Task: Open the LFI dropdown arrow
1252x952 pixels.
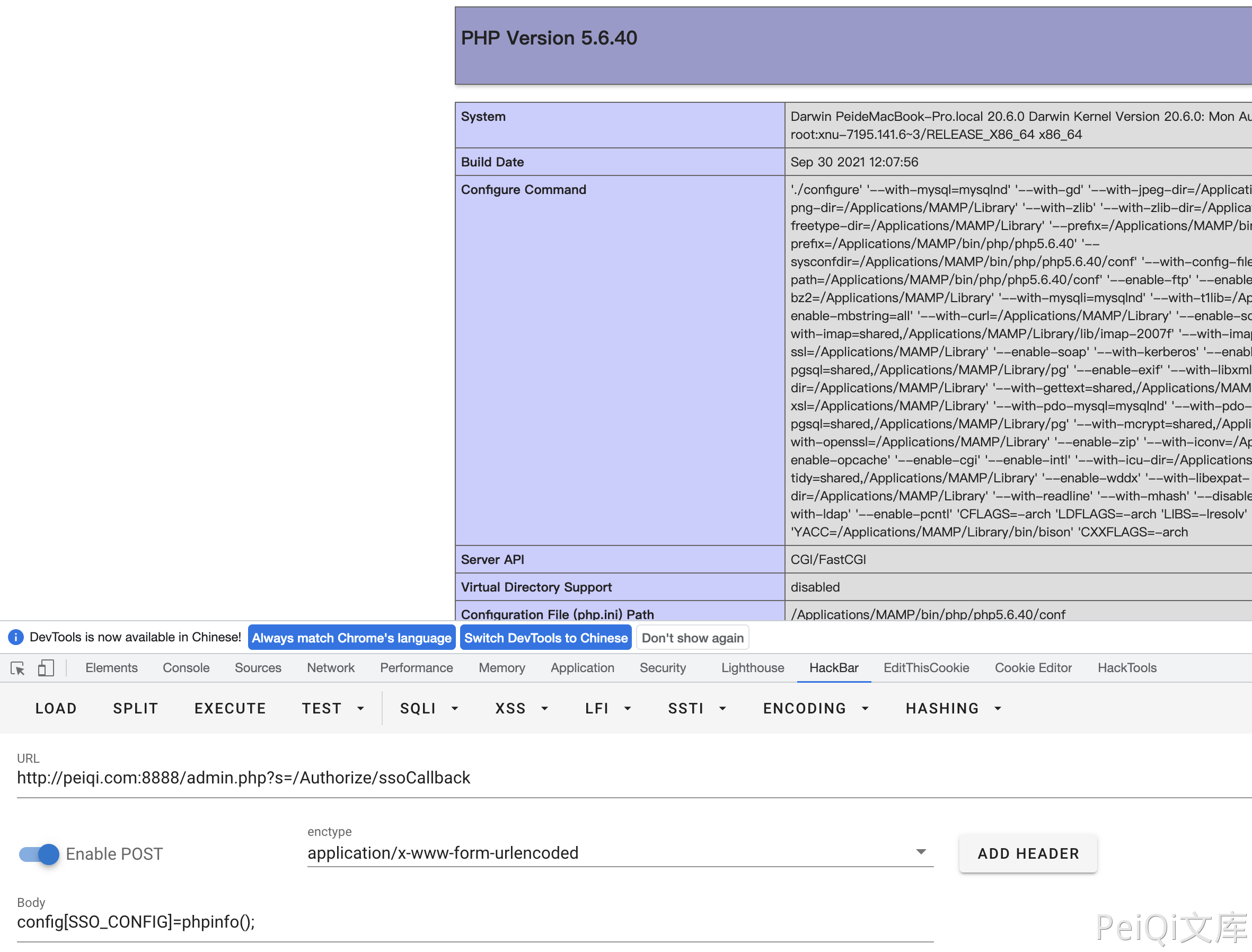Action: coord(627,708)
